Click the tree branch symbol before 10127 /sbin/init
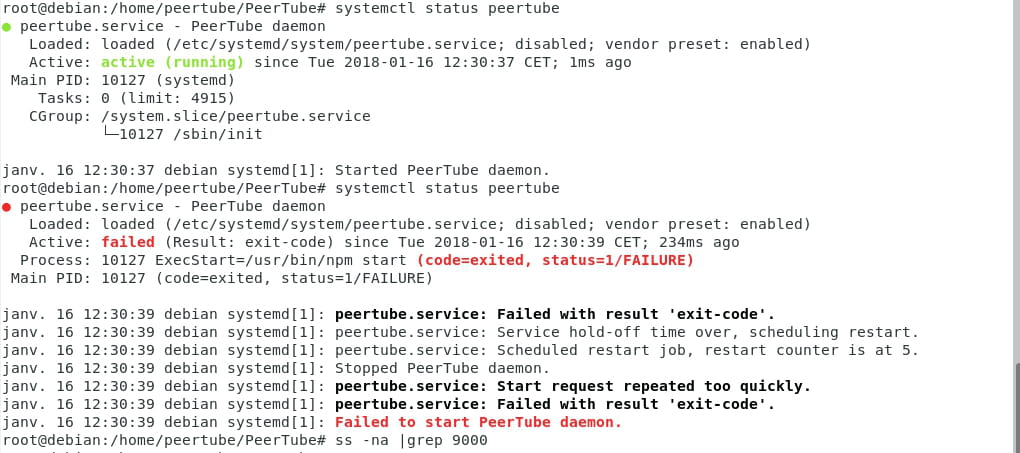1020x453 pixels. pos(111,135)
